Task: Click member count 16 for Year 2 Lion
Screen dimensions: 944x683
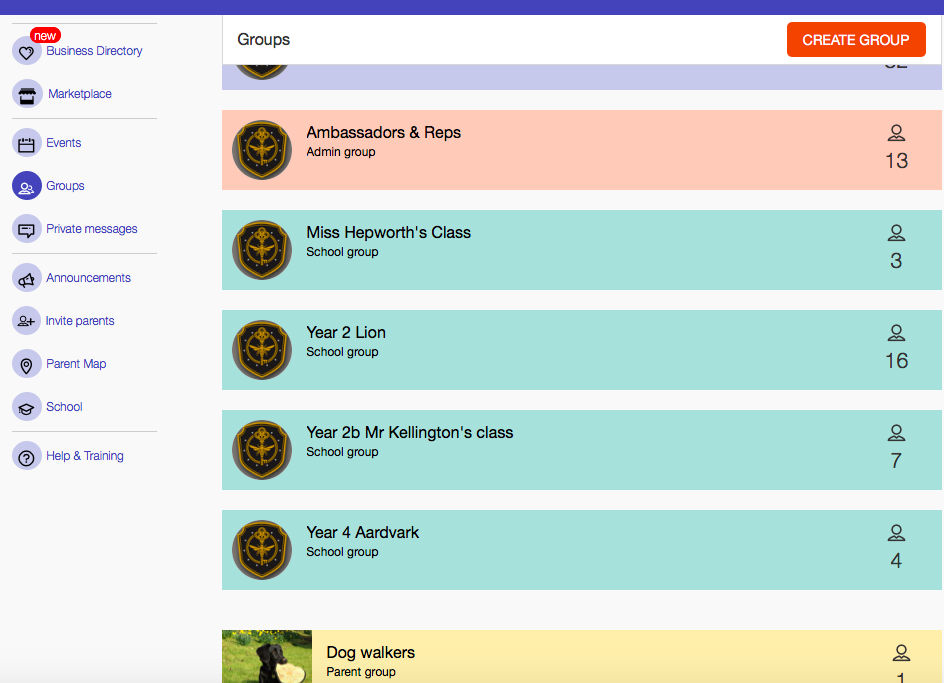Action: (x=896, y=361)
